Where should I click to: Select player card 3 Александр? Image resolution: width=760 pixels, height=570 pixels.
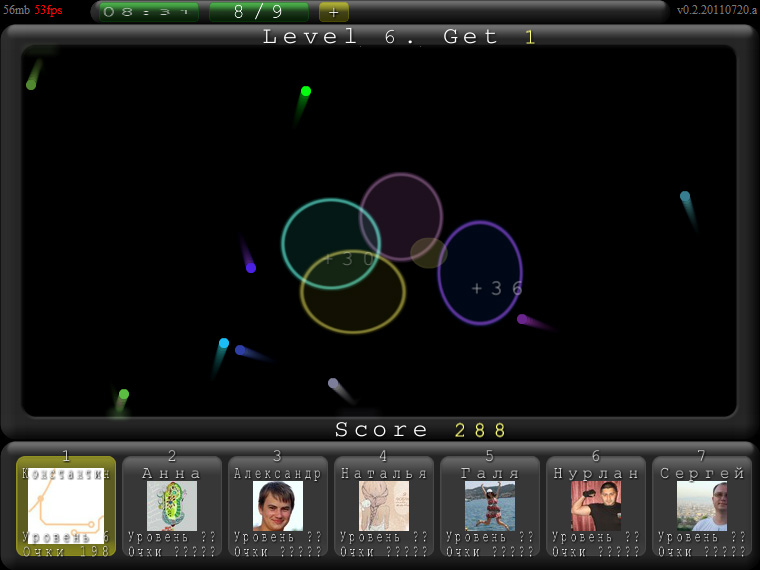[x=278, y=507]
